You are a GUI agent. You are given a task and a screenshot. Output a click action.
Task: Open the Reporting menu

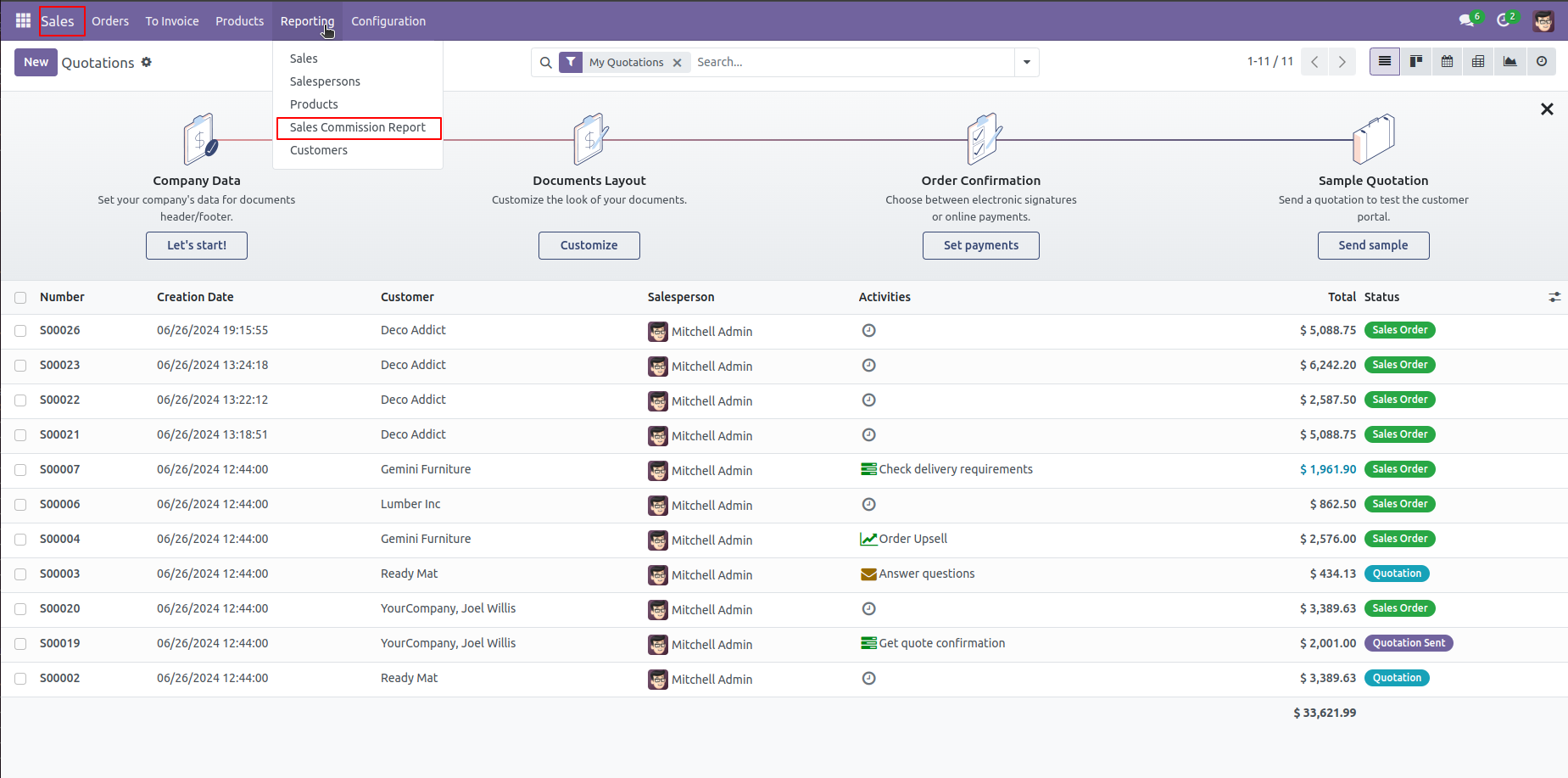(307, 20)
